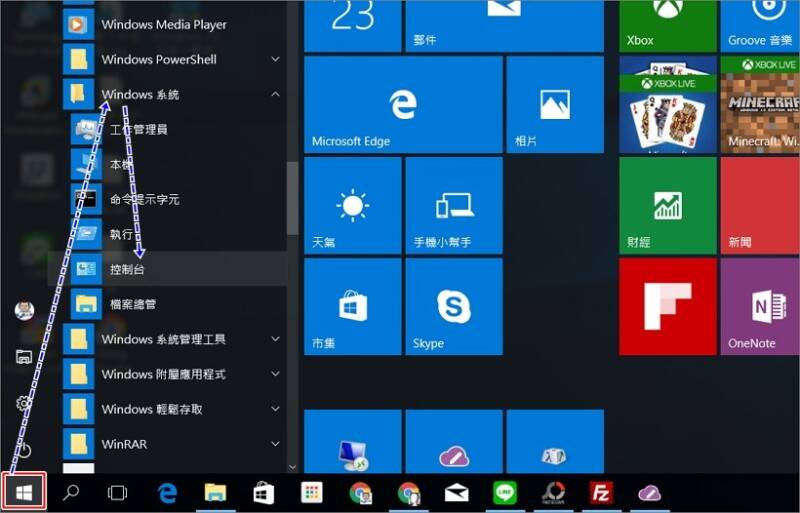800x513 pixels.
Task: Open the 新聞 (News) tile
Action: point(760,206)
